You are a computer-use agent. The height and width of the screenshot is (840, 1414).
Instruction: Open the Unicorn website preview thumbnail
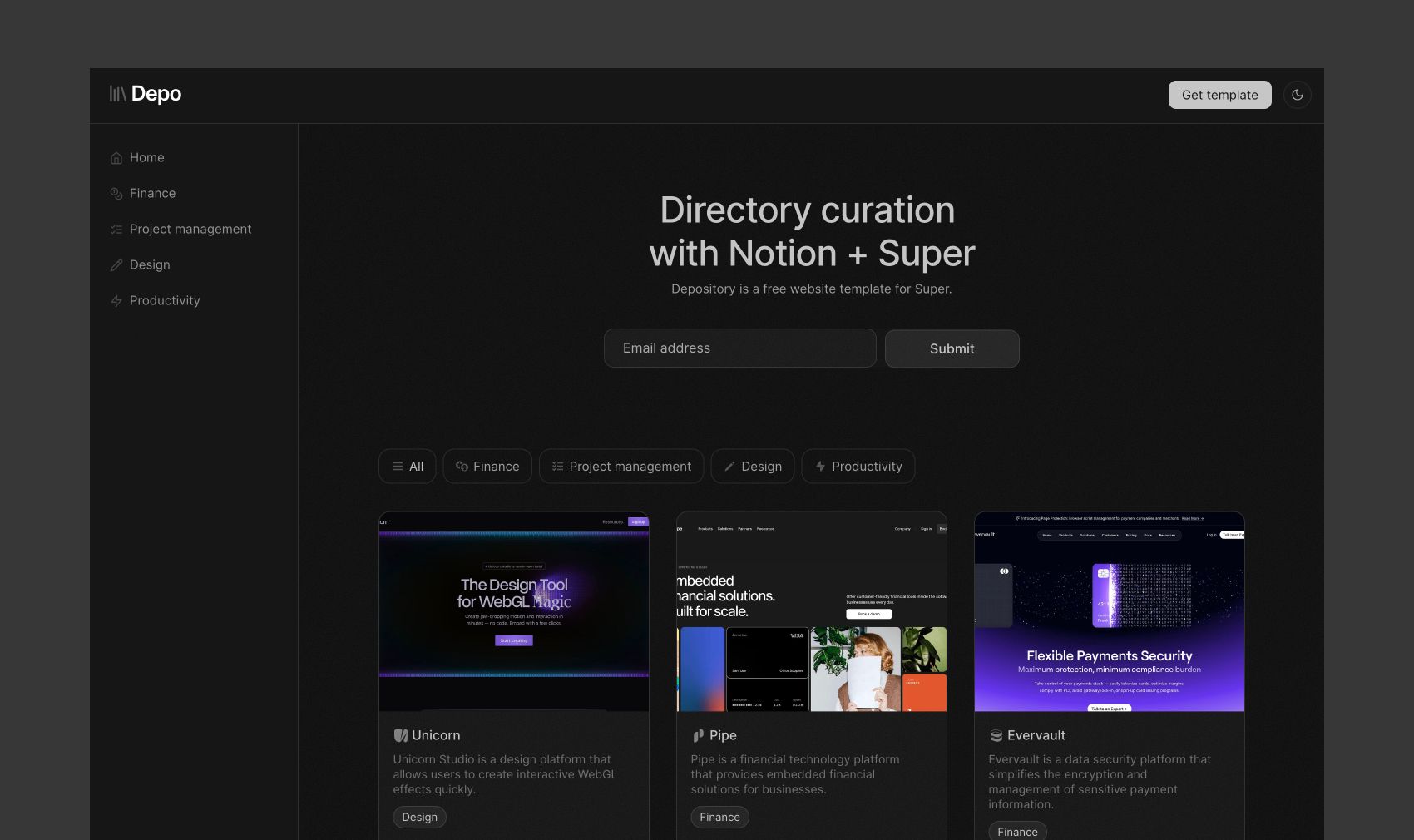point(514,612)
